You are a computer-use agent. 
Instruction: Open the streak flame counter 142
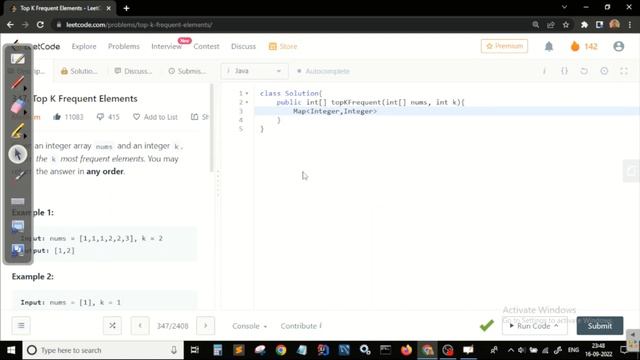pyautogui.click(x=584, y=47)
